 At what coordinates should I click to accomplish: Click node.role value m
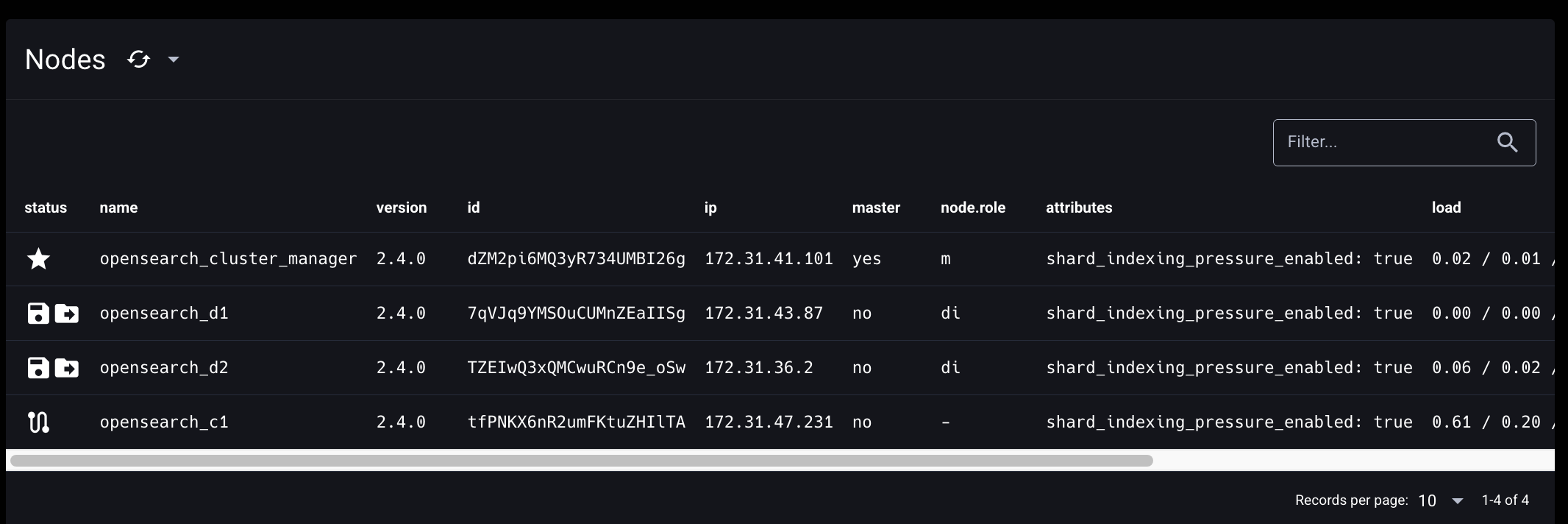(946, 259)
